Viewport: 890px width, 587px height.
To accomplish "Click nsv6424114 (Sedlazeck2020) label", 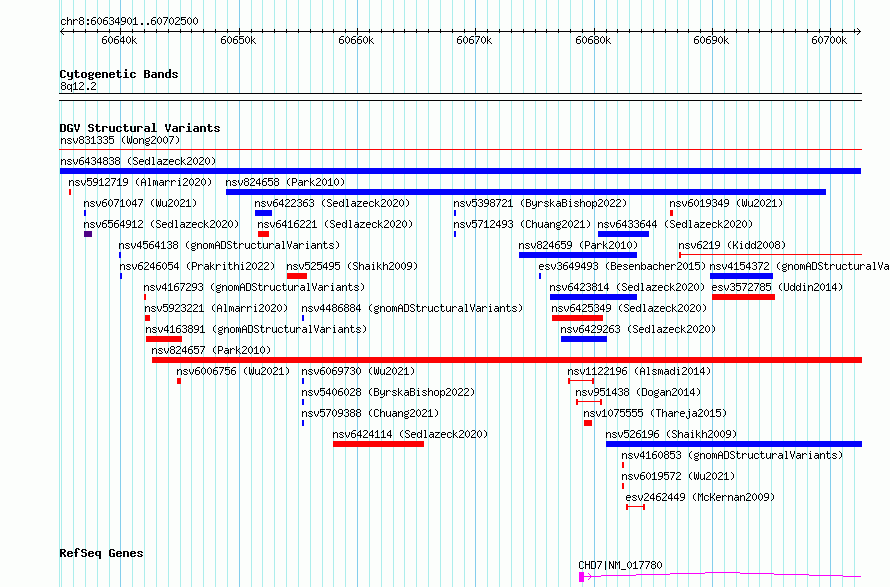I will point(410,434).
